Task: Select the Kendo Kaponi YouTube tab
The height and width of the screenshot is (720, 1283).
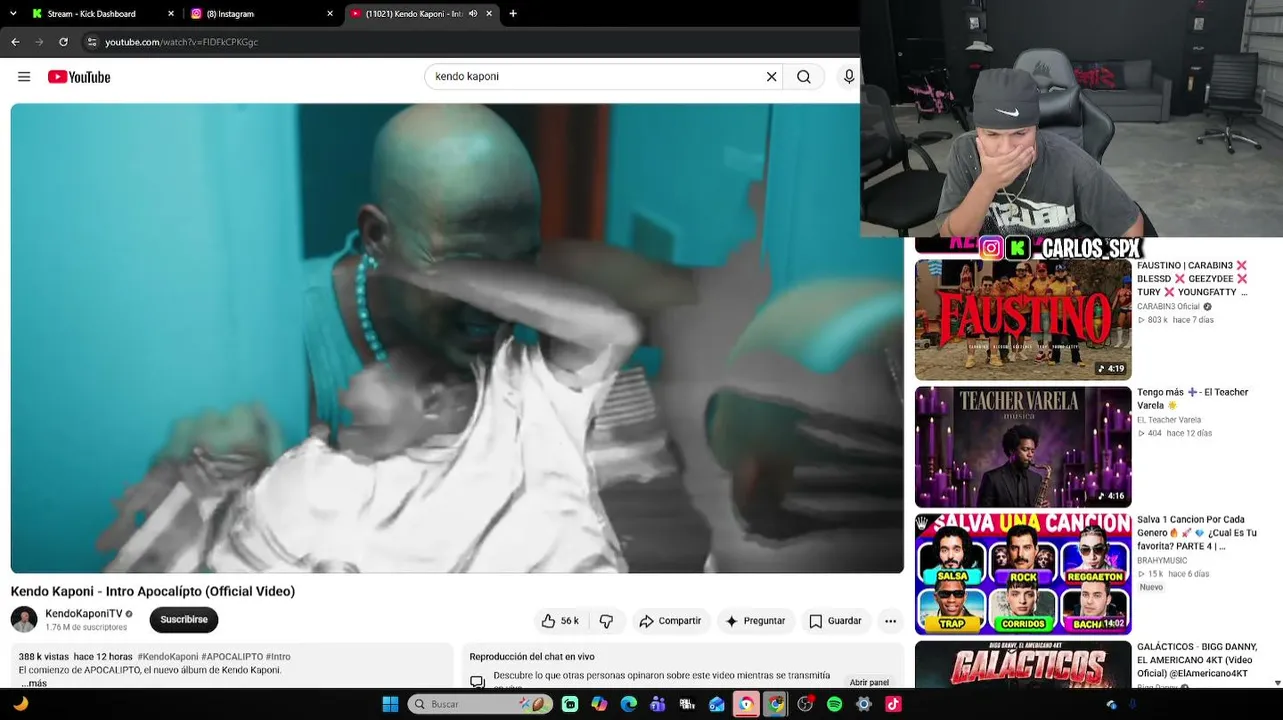Action: pos(422,14)
